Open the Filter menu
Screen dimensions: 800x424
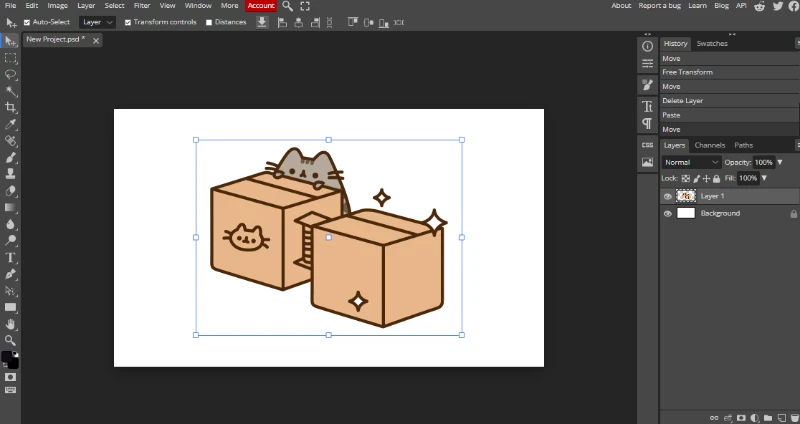[x=142, y=6]
